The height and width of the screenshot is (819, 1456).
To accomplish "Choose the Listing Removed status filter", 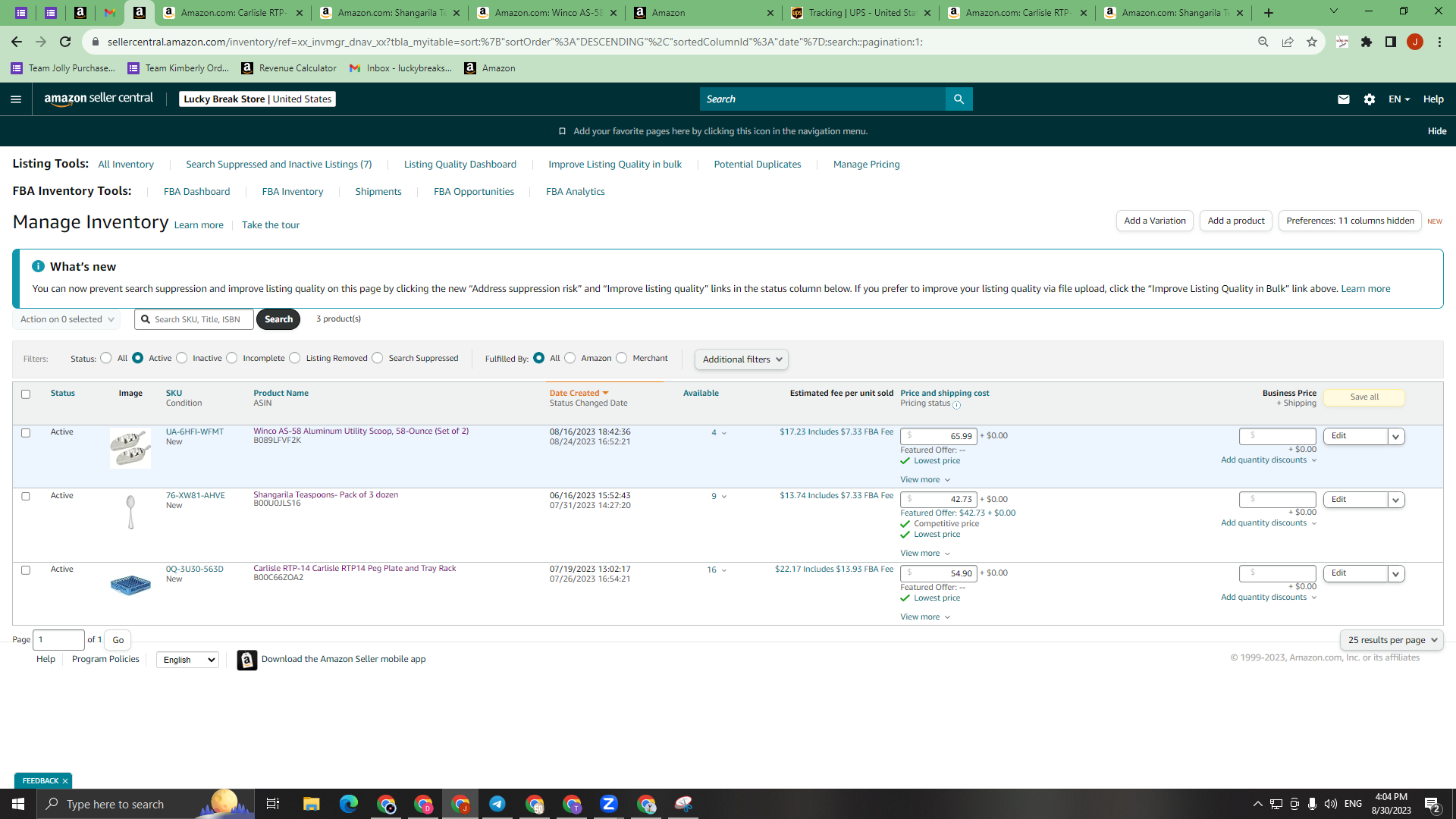I will pos(295,358).
